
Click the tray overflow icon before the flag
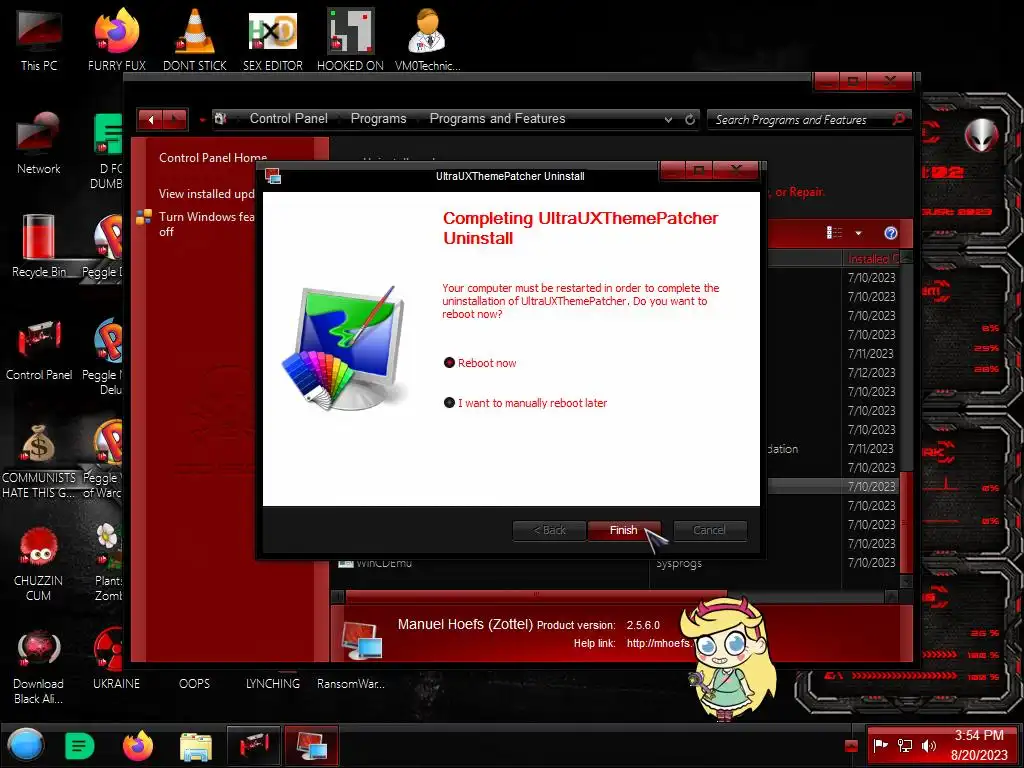(x=851, y=746)
